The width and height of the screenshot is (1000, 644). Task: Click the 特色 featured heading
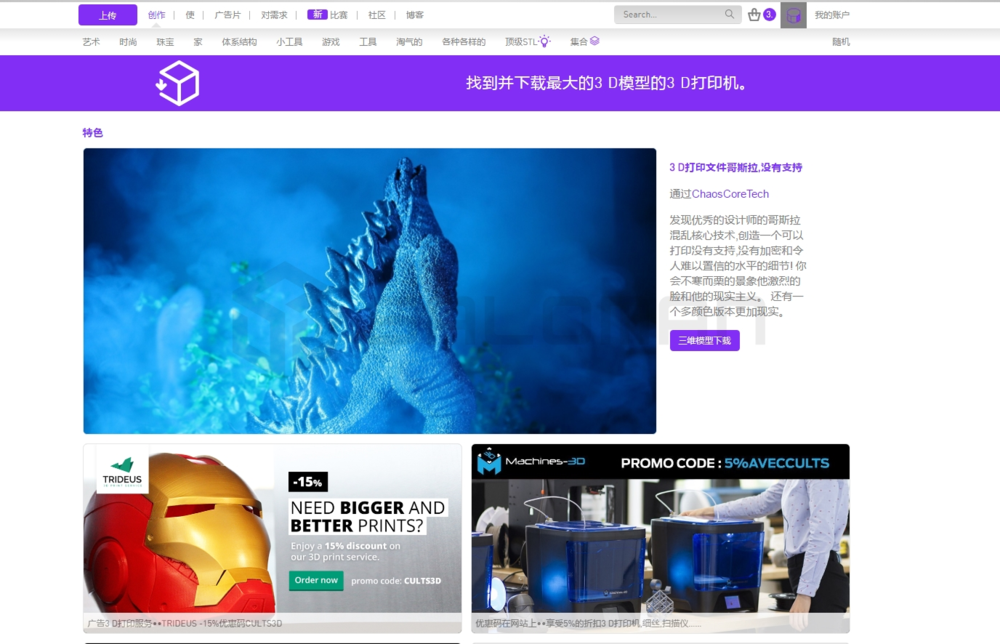tap(92, 133)
